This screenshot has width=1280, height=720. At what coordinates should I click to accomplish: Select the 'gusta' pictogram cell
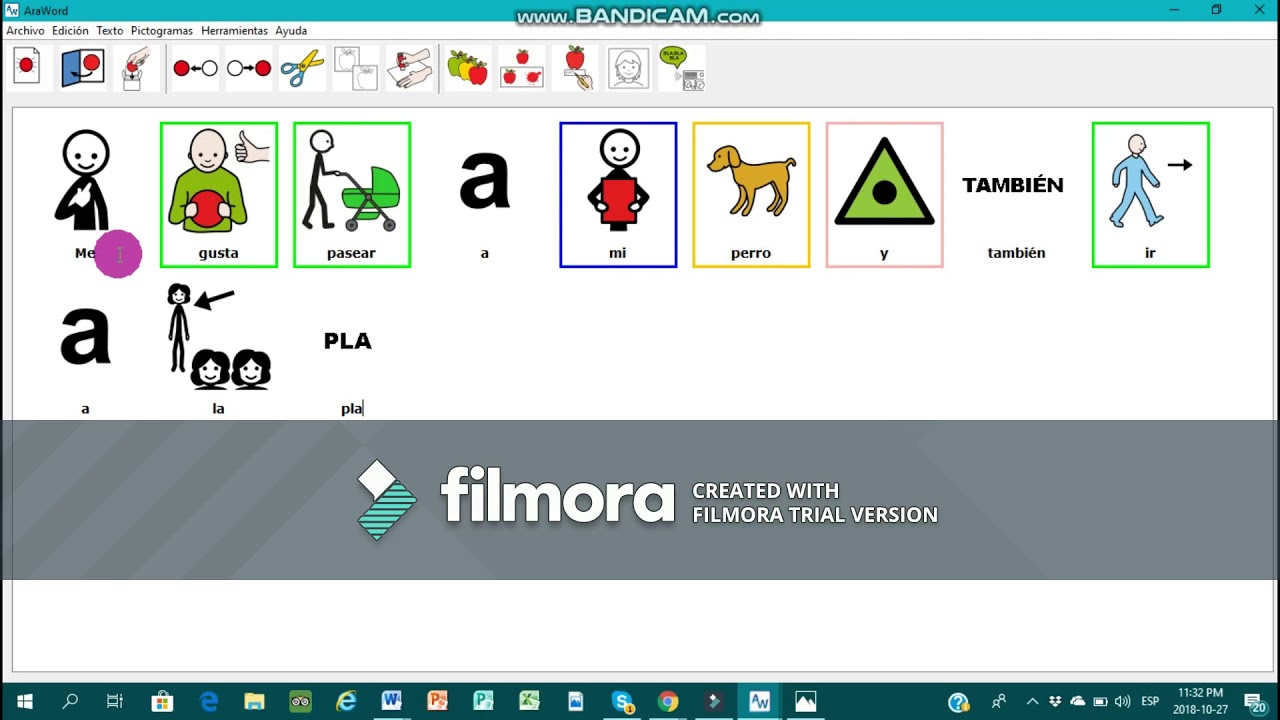[219, 195]
